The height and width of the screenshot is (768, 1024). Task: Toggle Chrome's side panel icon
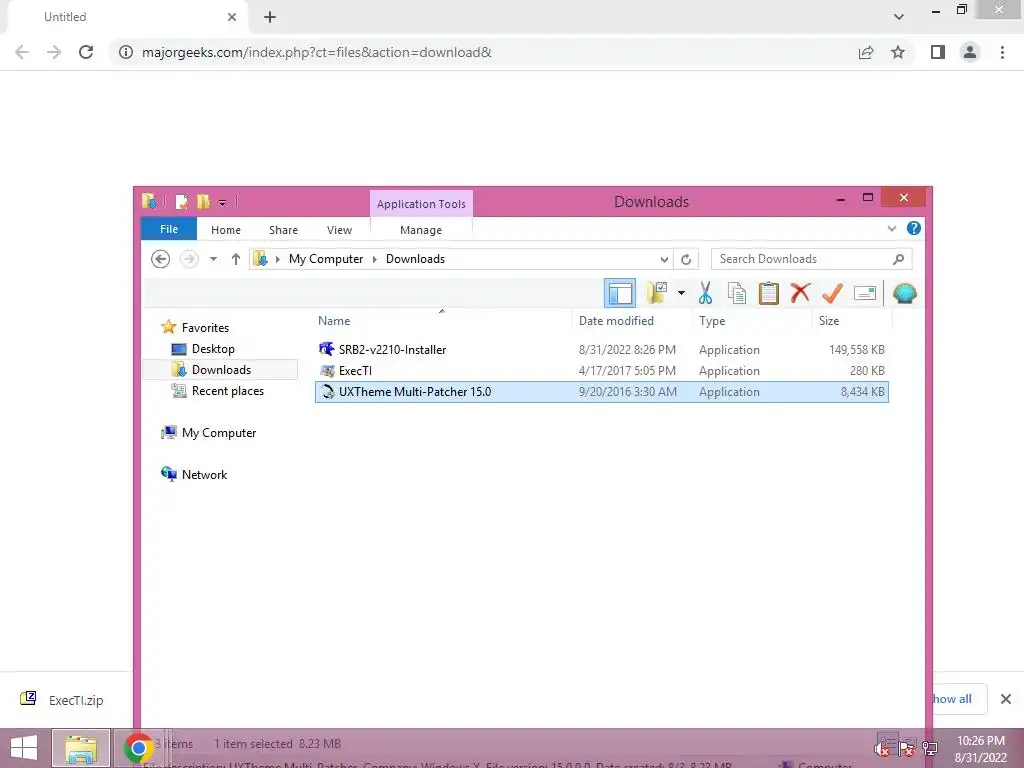pyautogui.click(x=938, y=52)
